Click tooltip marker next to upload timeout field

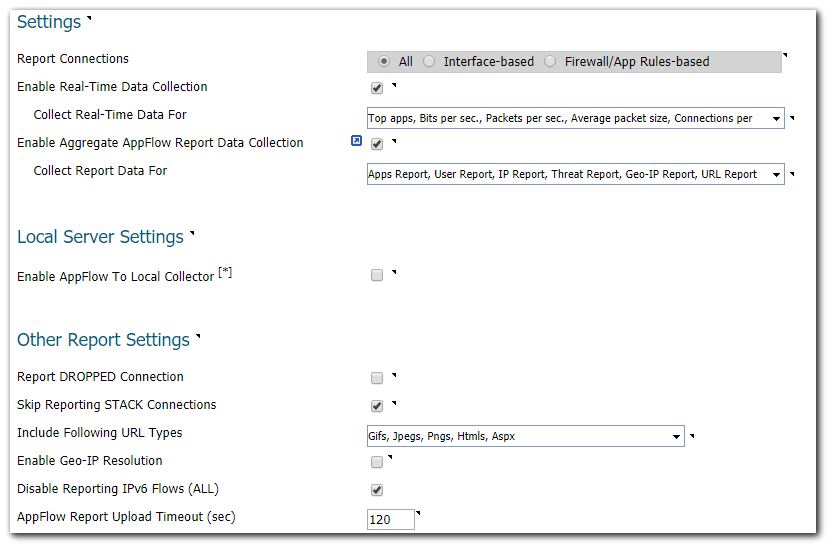420,514
